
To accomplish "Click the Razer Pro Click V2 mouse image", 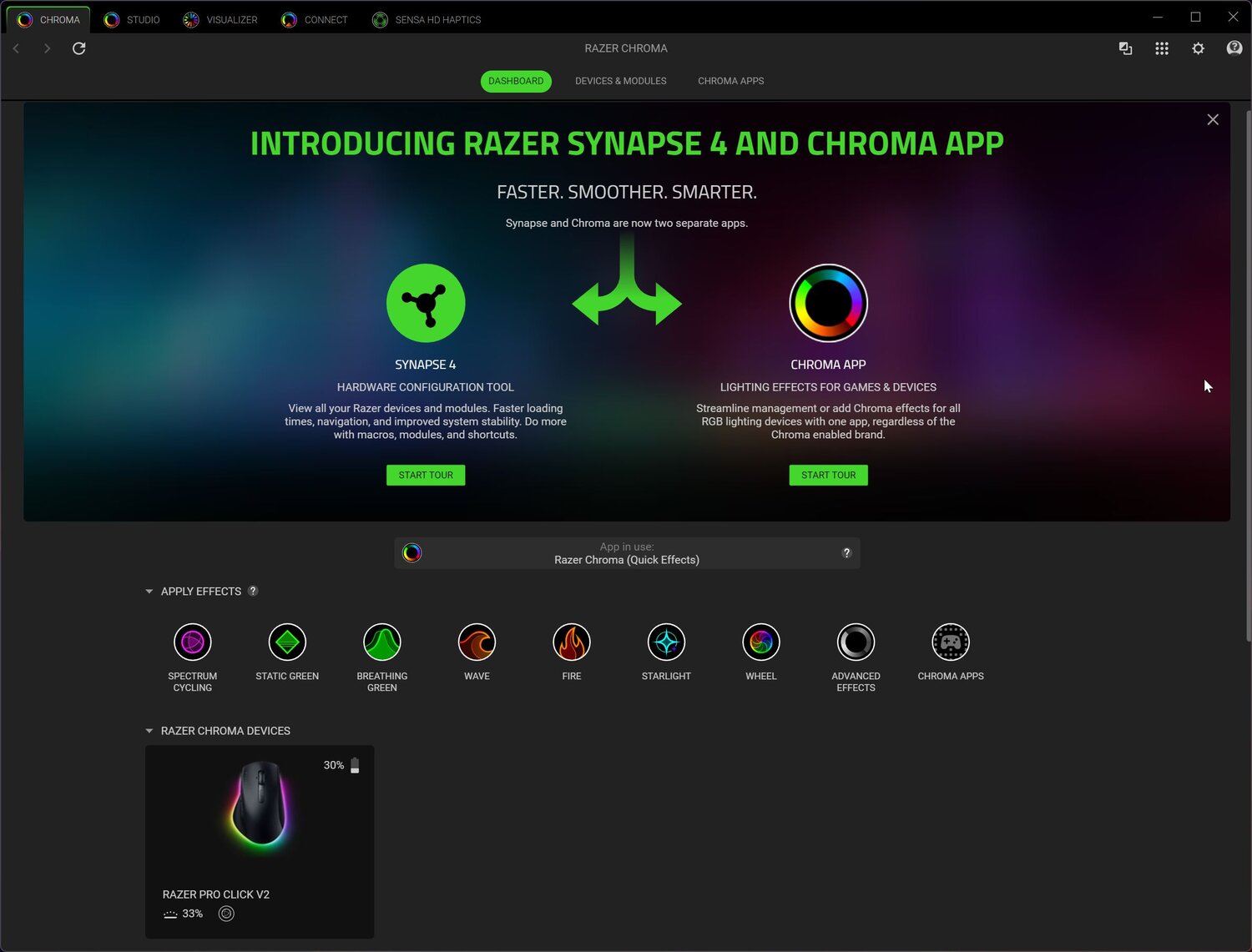I will (260, 804).
